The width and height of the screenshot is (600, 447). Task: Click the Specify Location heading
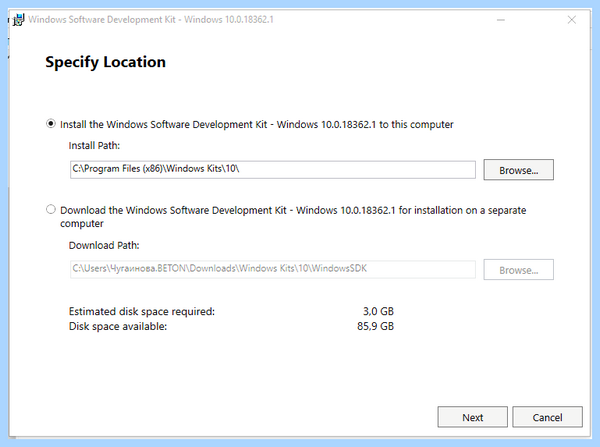(106, 62)
